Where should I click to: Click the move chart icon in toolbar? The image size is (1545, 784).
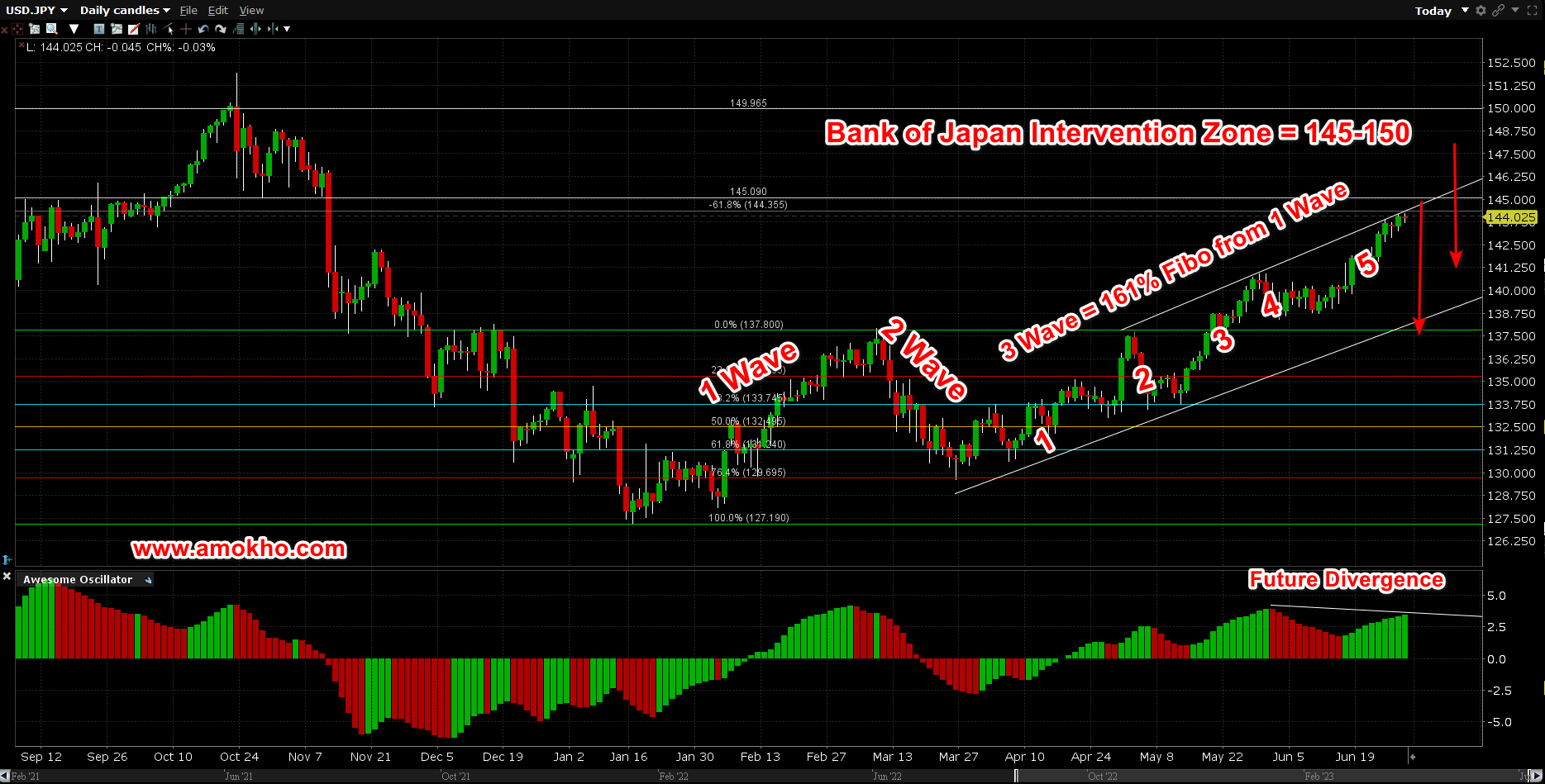tap(18, 29)
